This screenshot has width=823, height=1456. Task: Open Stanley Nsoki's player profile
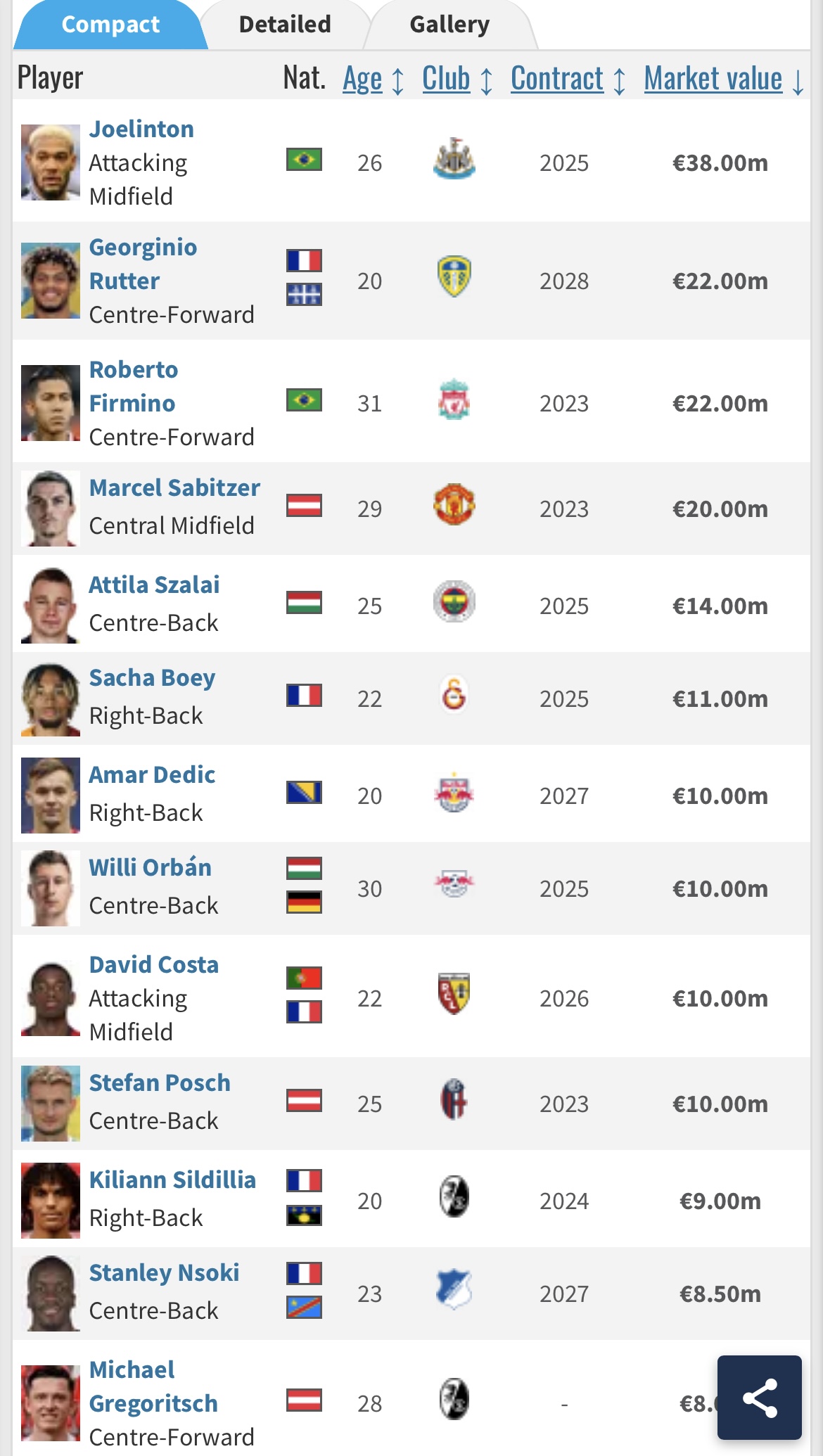164,1272
